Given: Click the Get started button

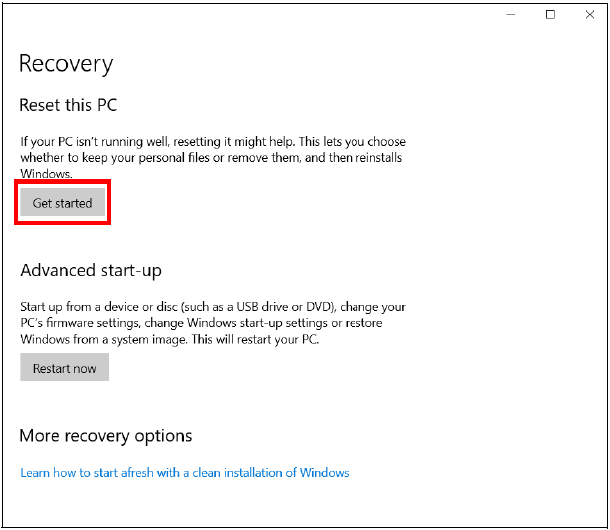Looking at the screenshot, I should 62,203.
